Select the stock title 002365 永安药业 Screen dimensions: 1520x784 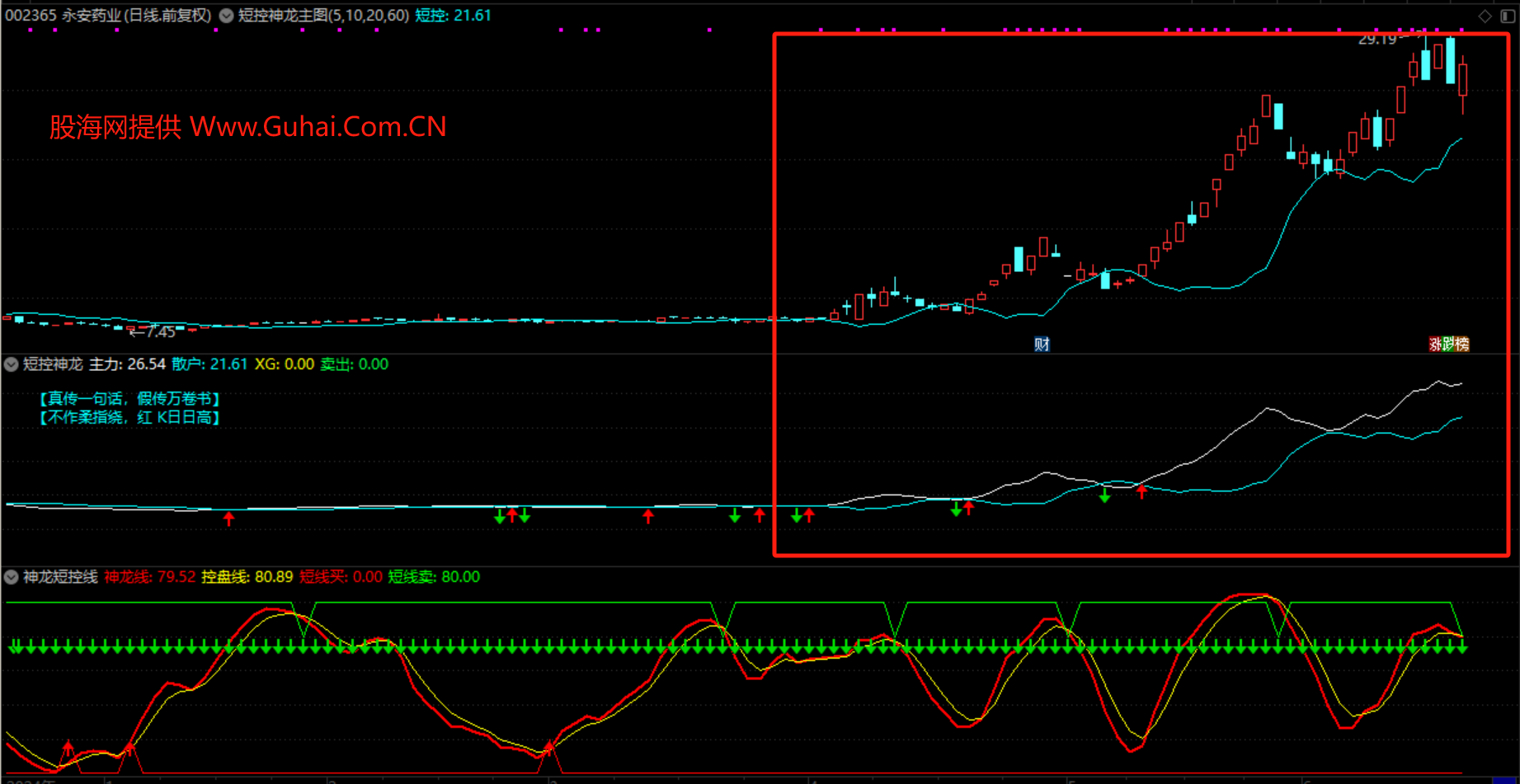pyautogui.click(x=63, y=16)
